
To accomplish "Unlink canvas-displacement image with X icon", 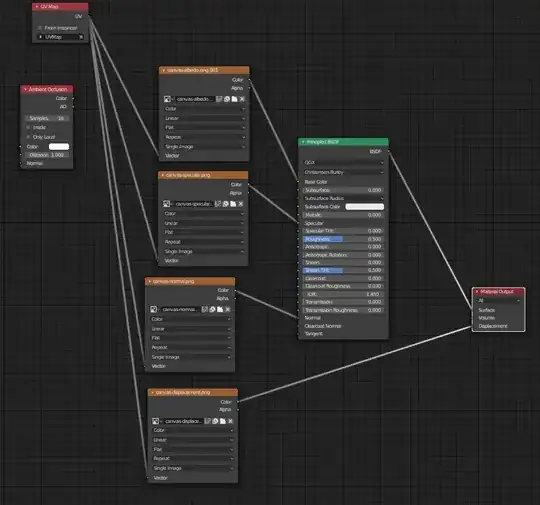I will 230,421.
